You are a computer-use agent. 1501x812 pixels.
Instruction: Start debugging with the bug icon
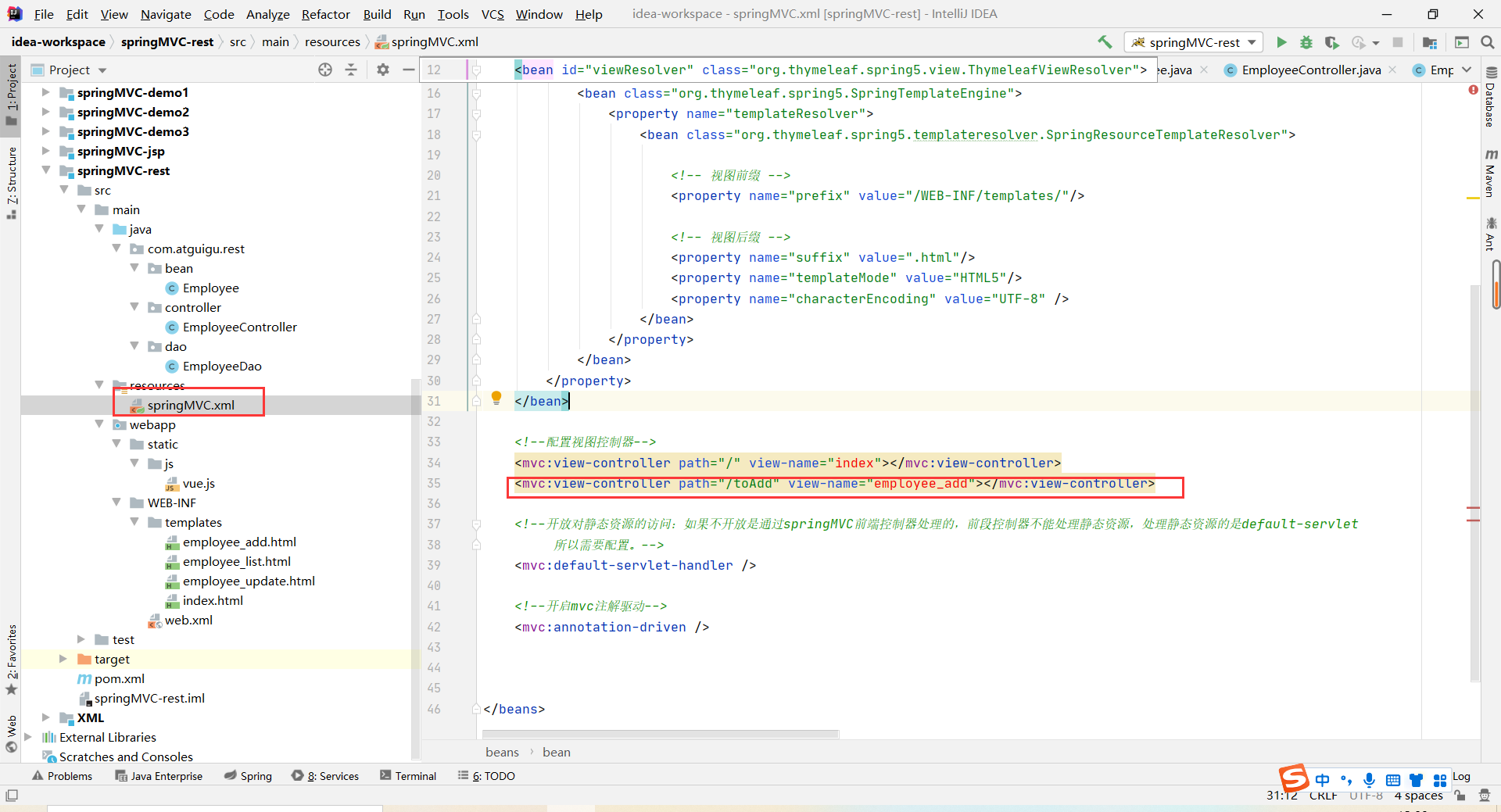coord(1306,42)
